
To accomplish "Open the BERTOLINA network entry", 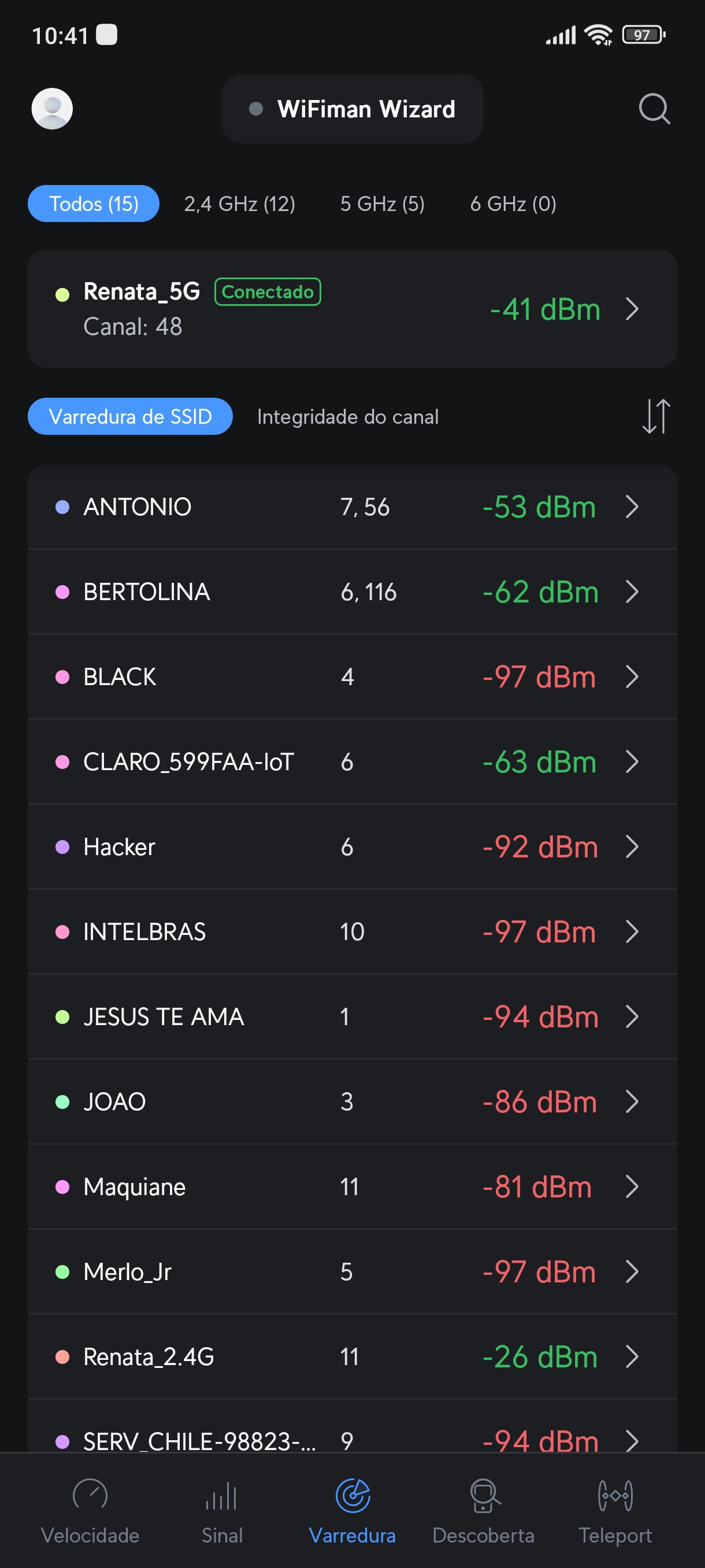I will (352, 591).
